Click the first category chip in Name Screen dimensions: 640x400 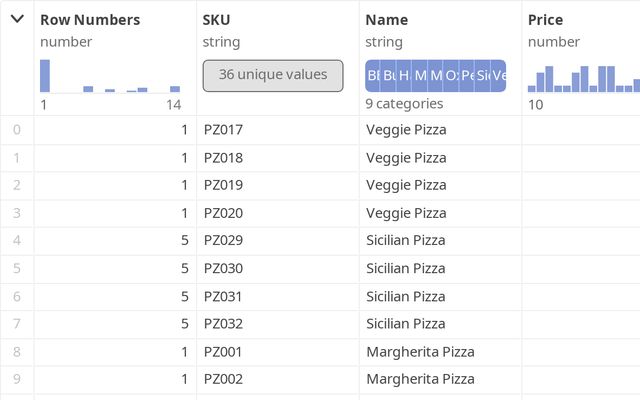point(373,75)
